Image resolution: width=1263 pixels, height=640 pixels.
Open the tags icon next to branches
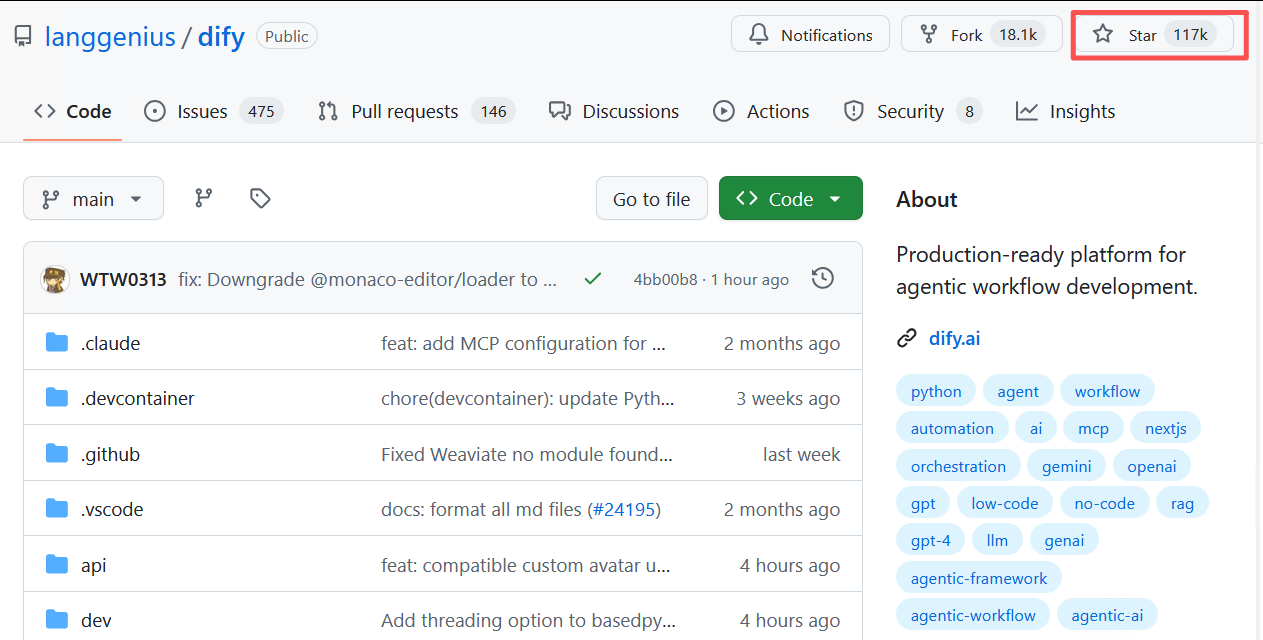pos(260,198)
